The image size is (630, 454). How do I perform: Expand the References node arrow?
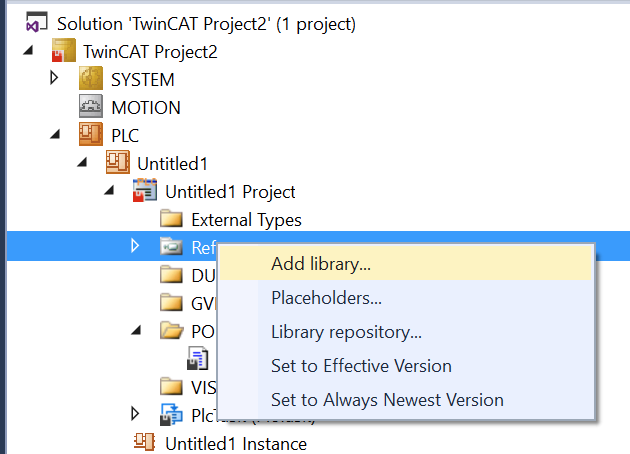point(135,246)
